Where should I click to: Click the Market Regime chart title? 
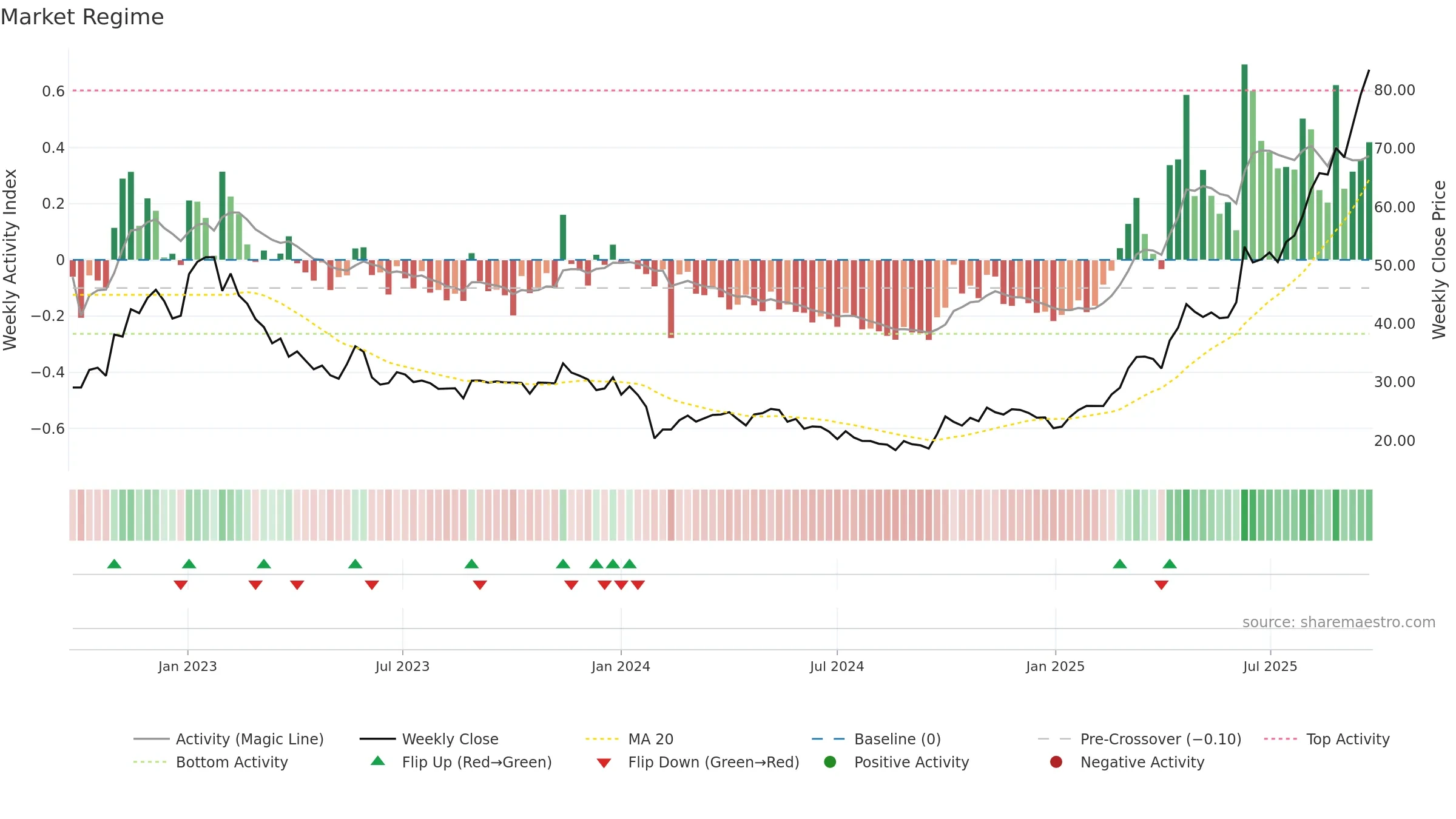point(82,17)
